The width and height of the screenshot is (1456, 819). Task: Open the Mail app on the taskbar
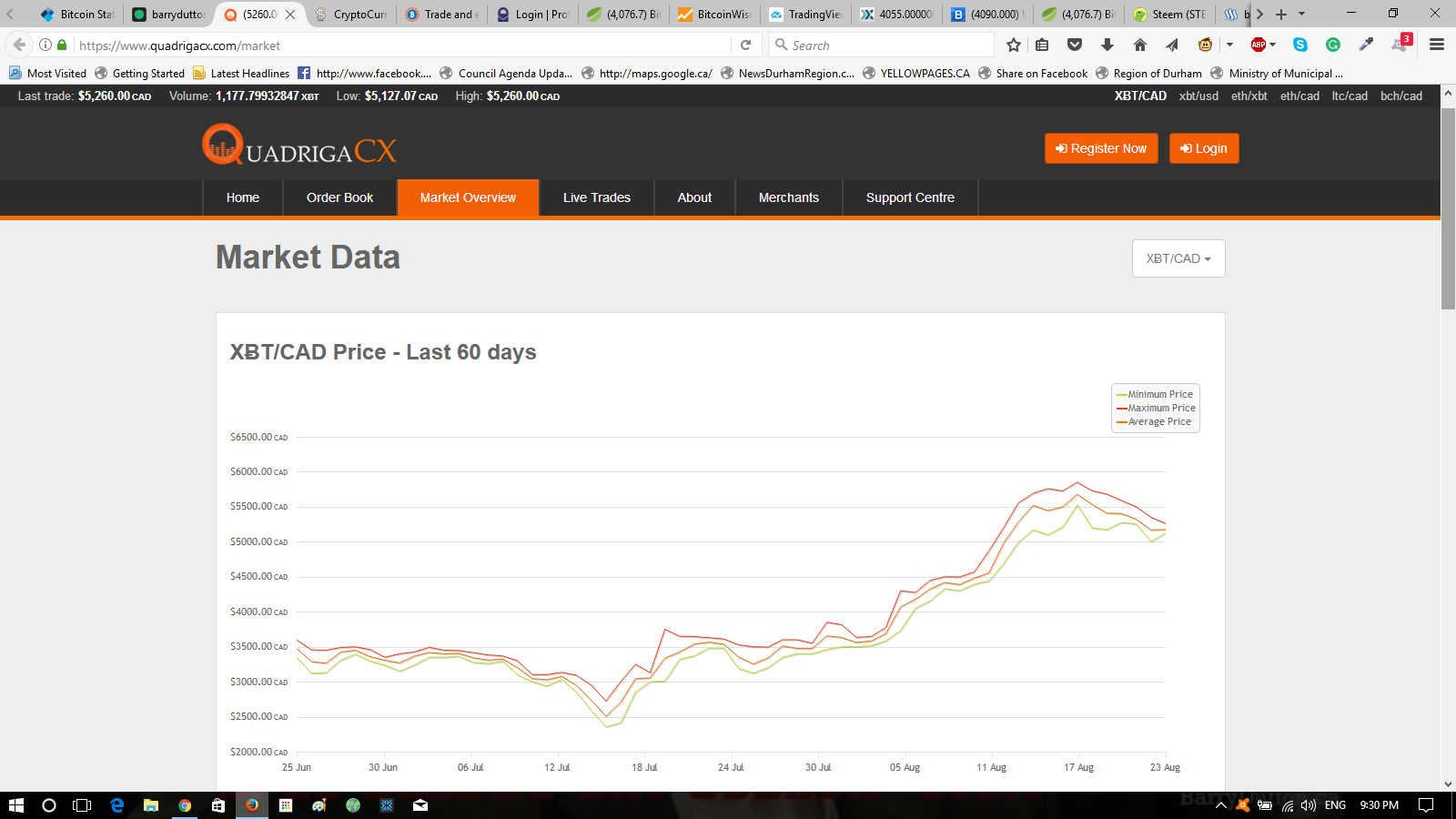point(420,805)
